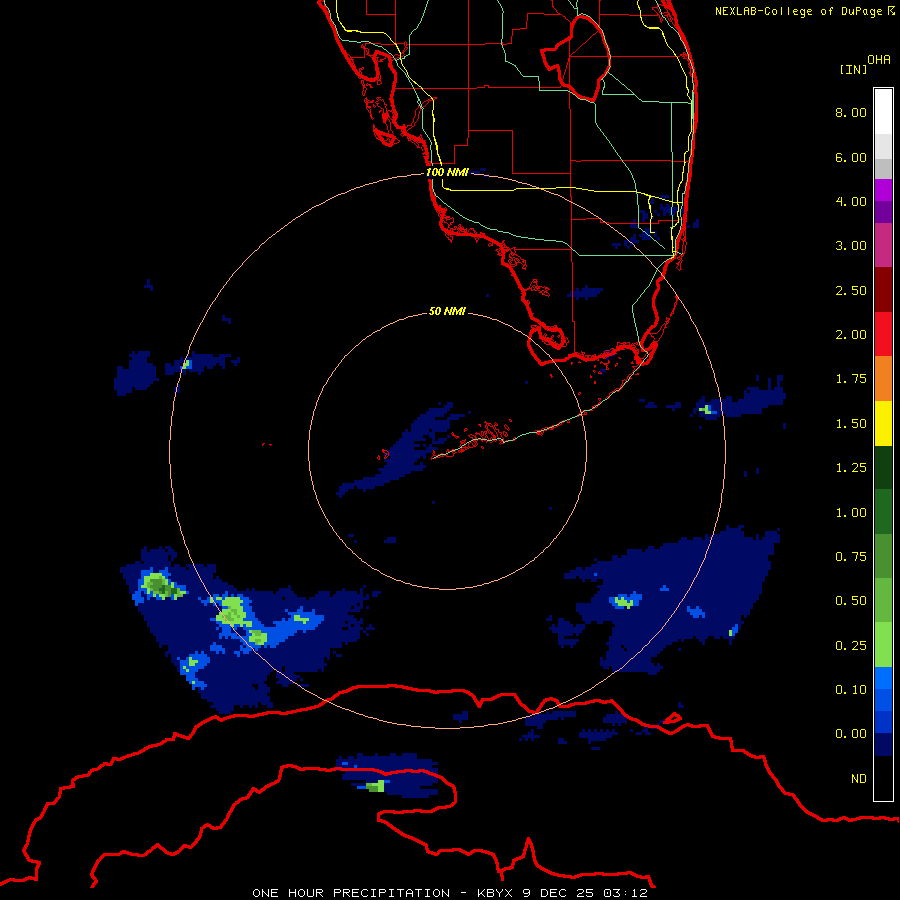Click the [IN] units label
The width and height of the screenshot is (900, 900).
[x=853, y=69]
